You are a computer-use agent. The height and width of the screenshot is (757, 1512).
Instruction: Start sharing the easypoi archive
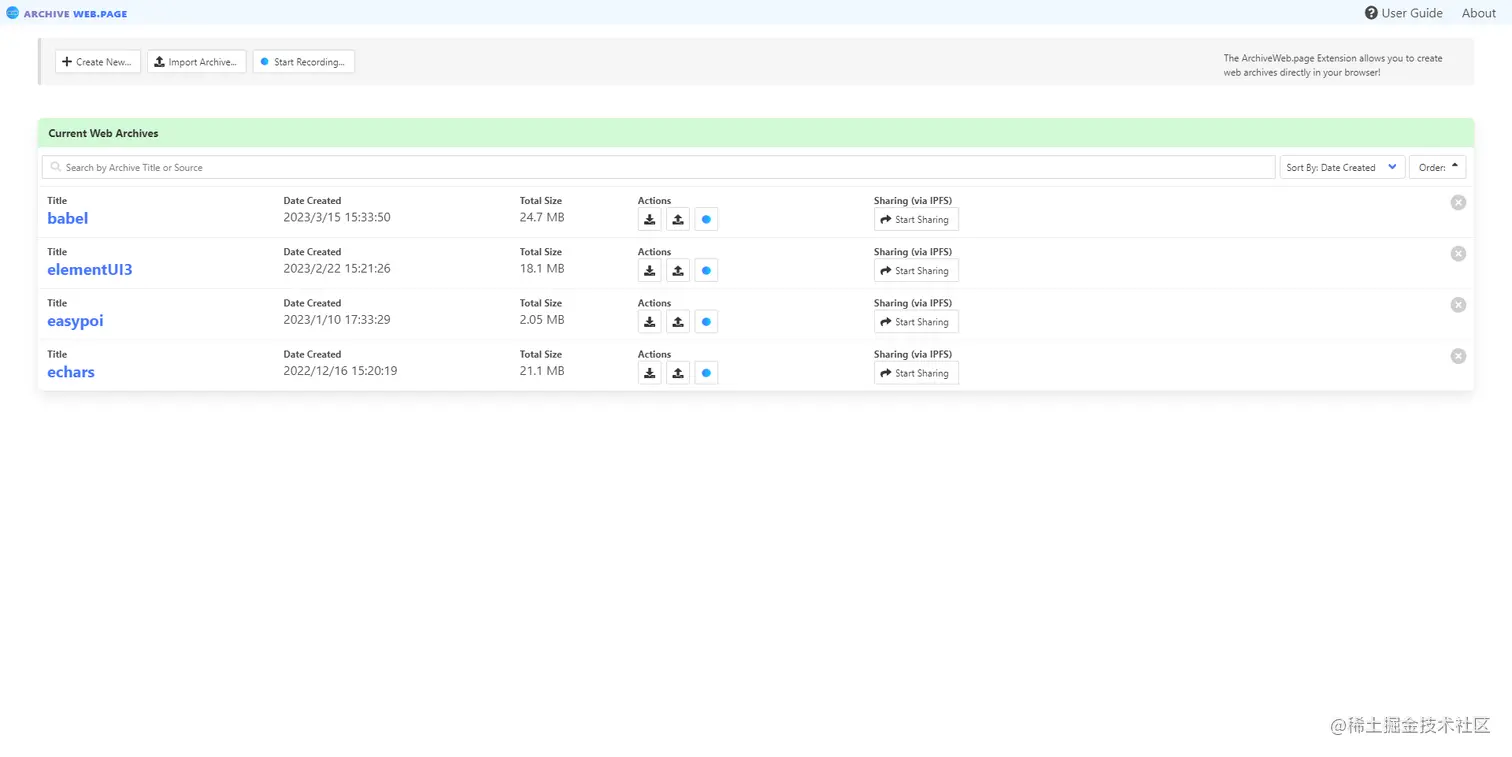pyautogui.click(x=916, y=321)
